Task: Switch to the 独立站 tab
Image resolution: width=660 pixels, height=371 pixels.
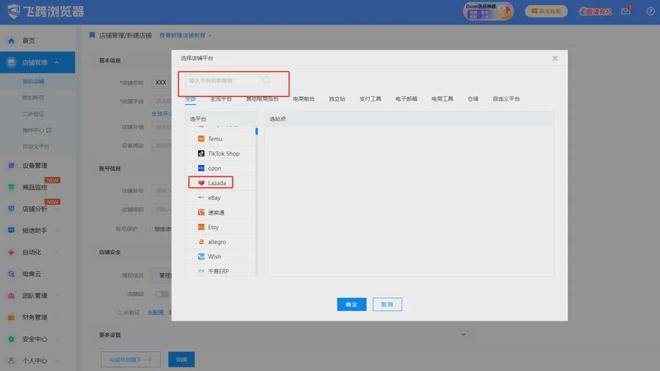Action: (337, 99)
